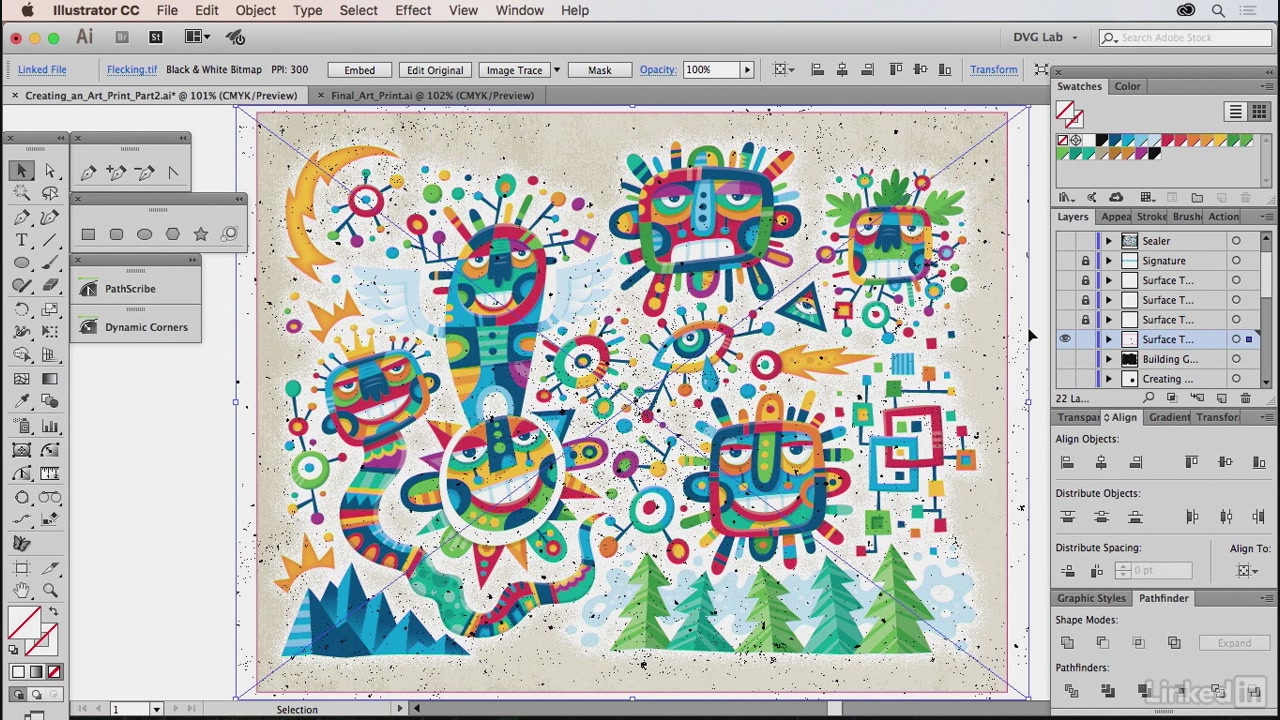Open Spotlight search in menu bar
Viewport: 1280px width, 720px height.
tap(1218, 10)
